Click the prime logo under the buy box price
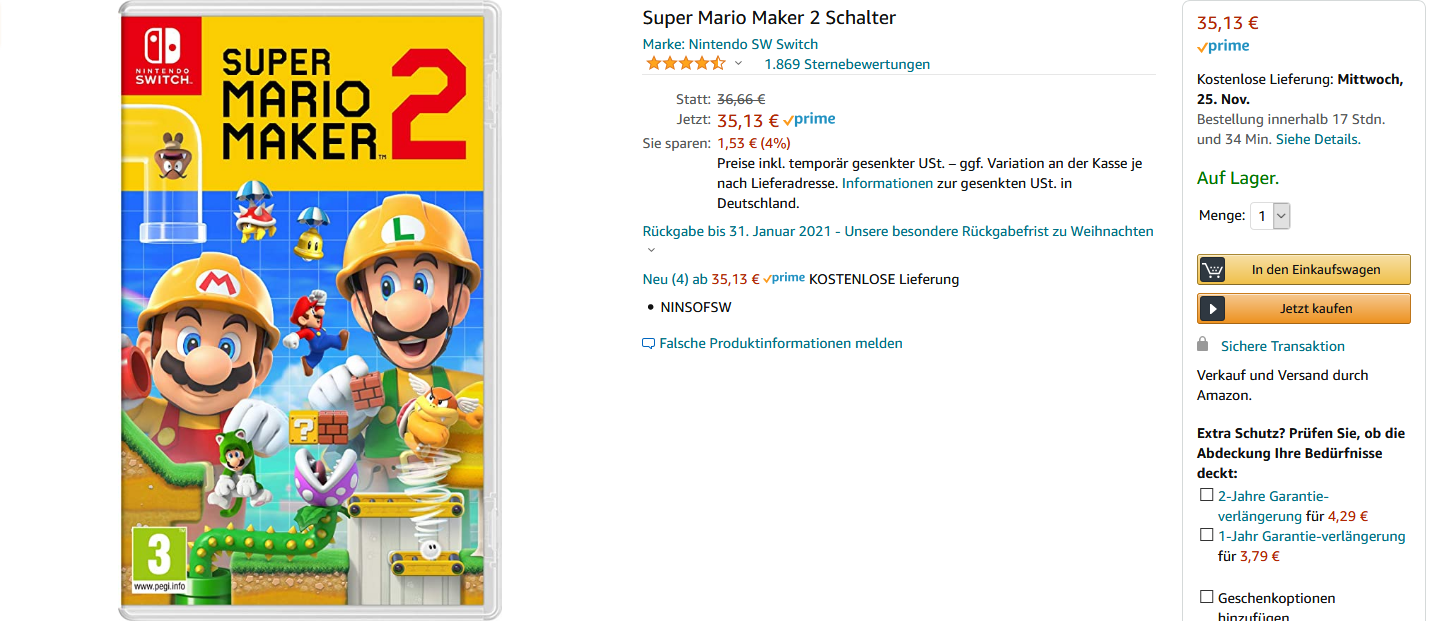This screenshot has height=621, width=1444. [1223, 46]
